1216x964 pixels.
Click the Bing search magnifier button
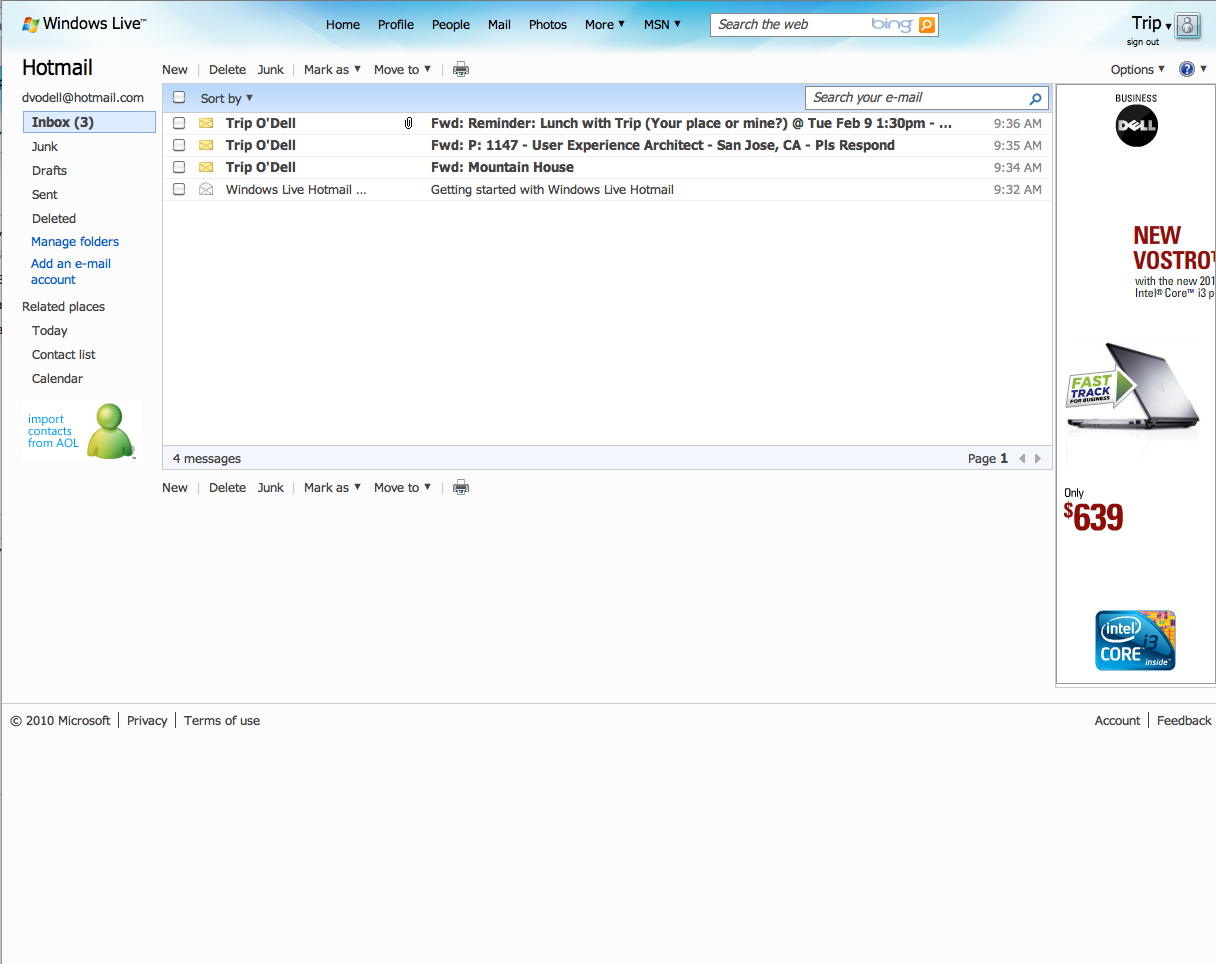pos(927,25)
